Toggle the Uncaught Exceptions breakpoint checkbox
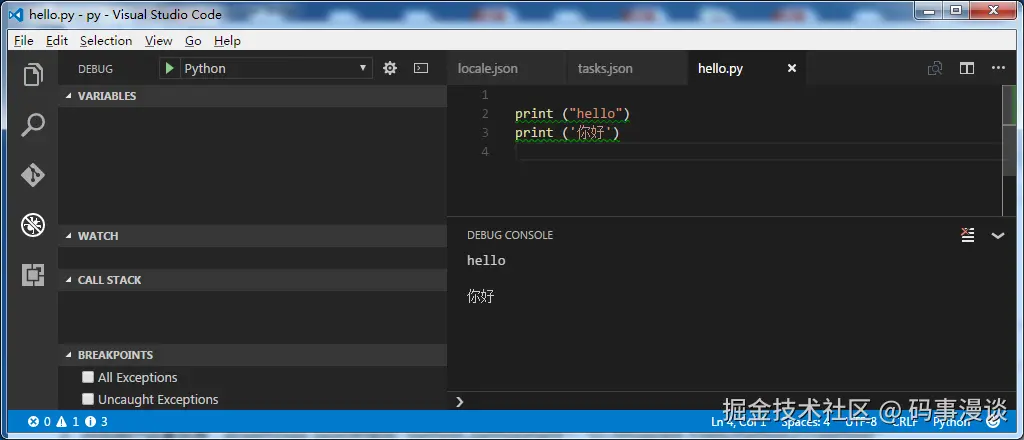This screenshot has width=1024, height=440. click(x=88, y=400)
